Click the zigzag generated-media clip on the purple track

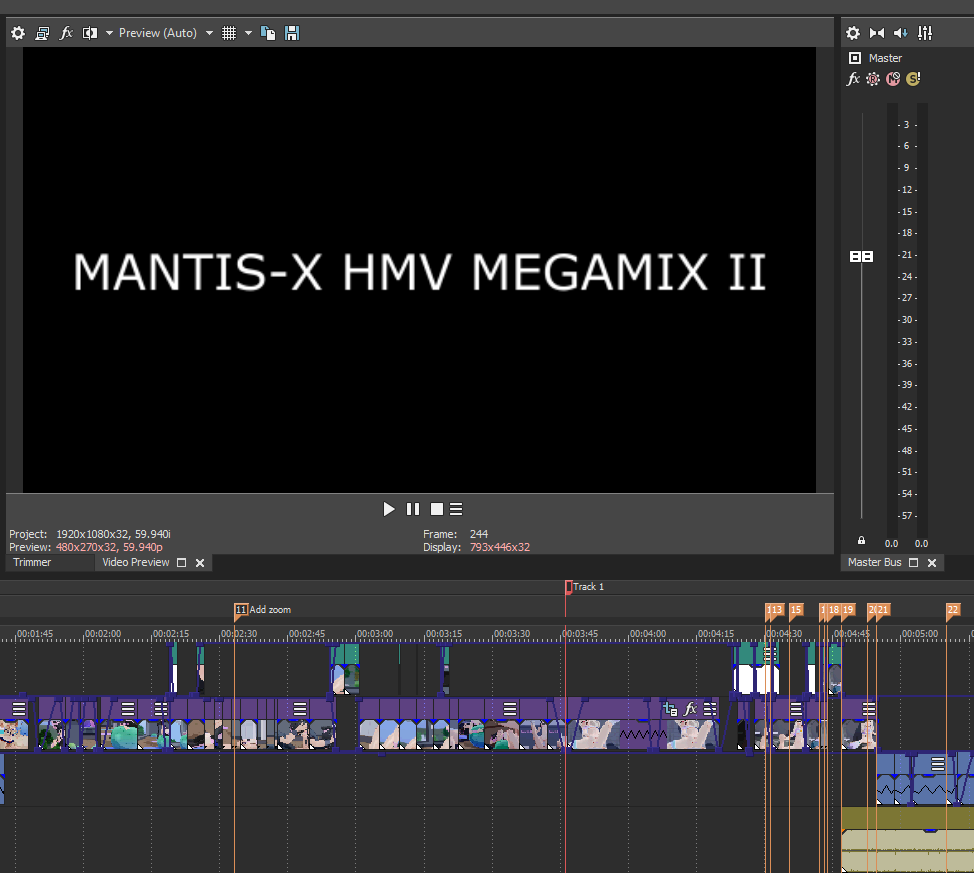[x=643, y=734]
